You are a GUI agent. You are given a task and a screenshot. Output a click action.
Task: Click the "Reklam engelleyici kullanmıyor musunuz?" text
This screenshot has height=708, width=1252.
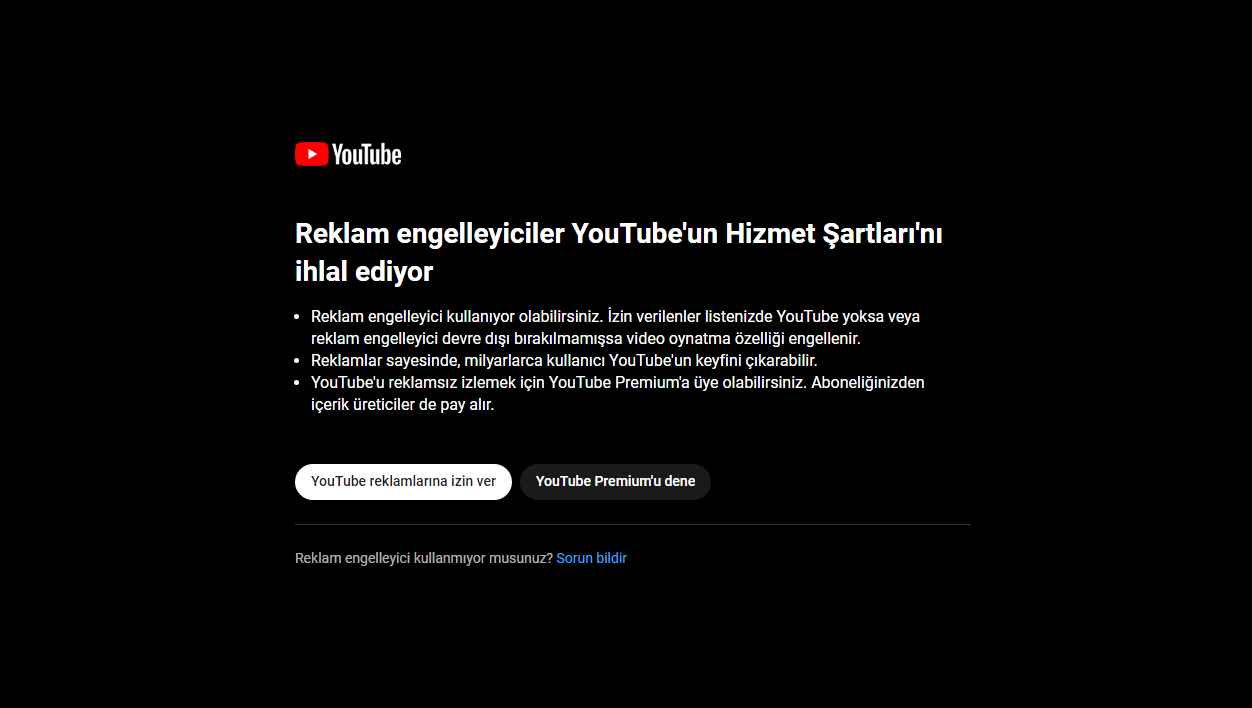(x=424, y=558)
